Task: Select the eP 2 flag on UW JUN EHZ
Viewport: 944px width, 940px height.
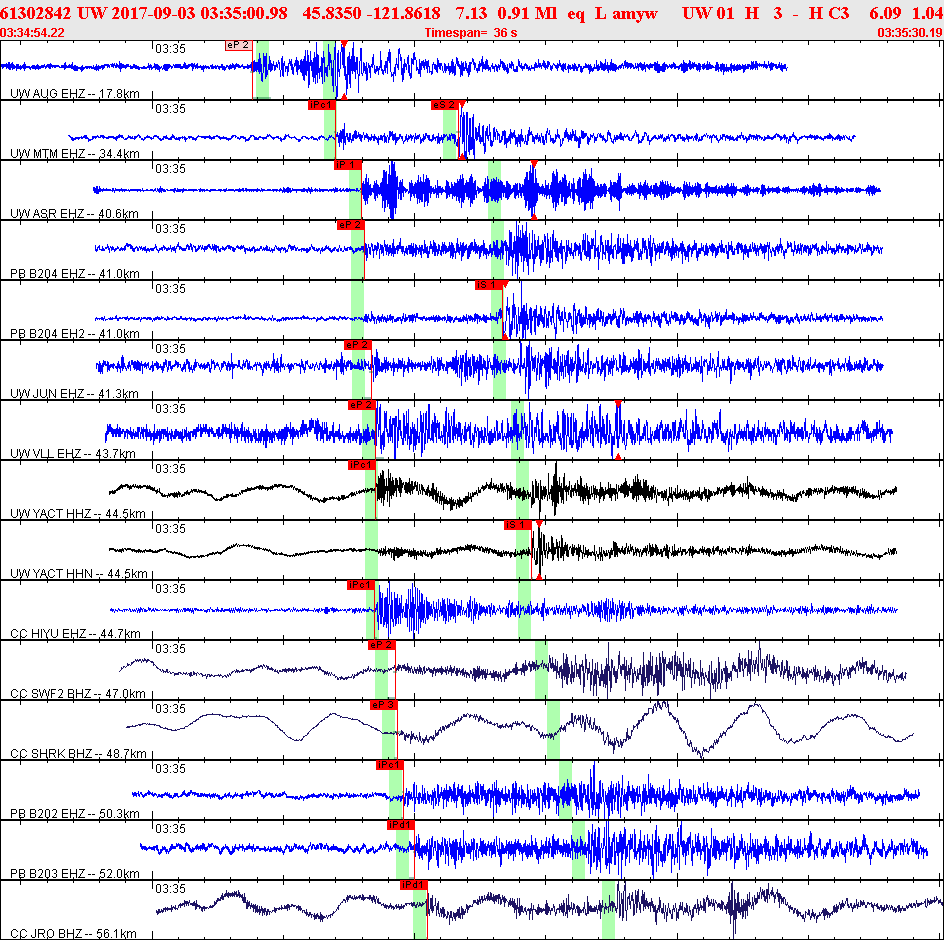Action: pyautogui.click(x=358, y=345)
